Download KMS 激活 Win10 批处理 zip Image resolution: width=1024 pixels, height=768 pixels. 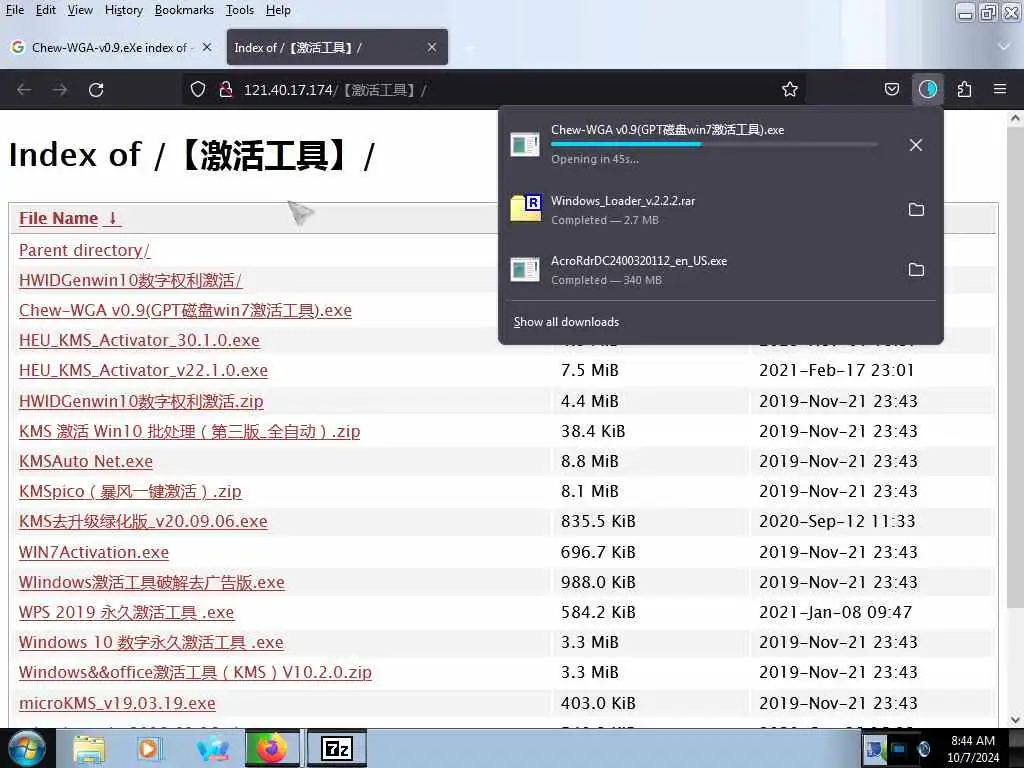(x=189, y=431)
